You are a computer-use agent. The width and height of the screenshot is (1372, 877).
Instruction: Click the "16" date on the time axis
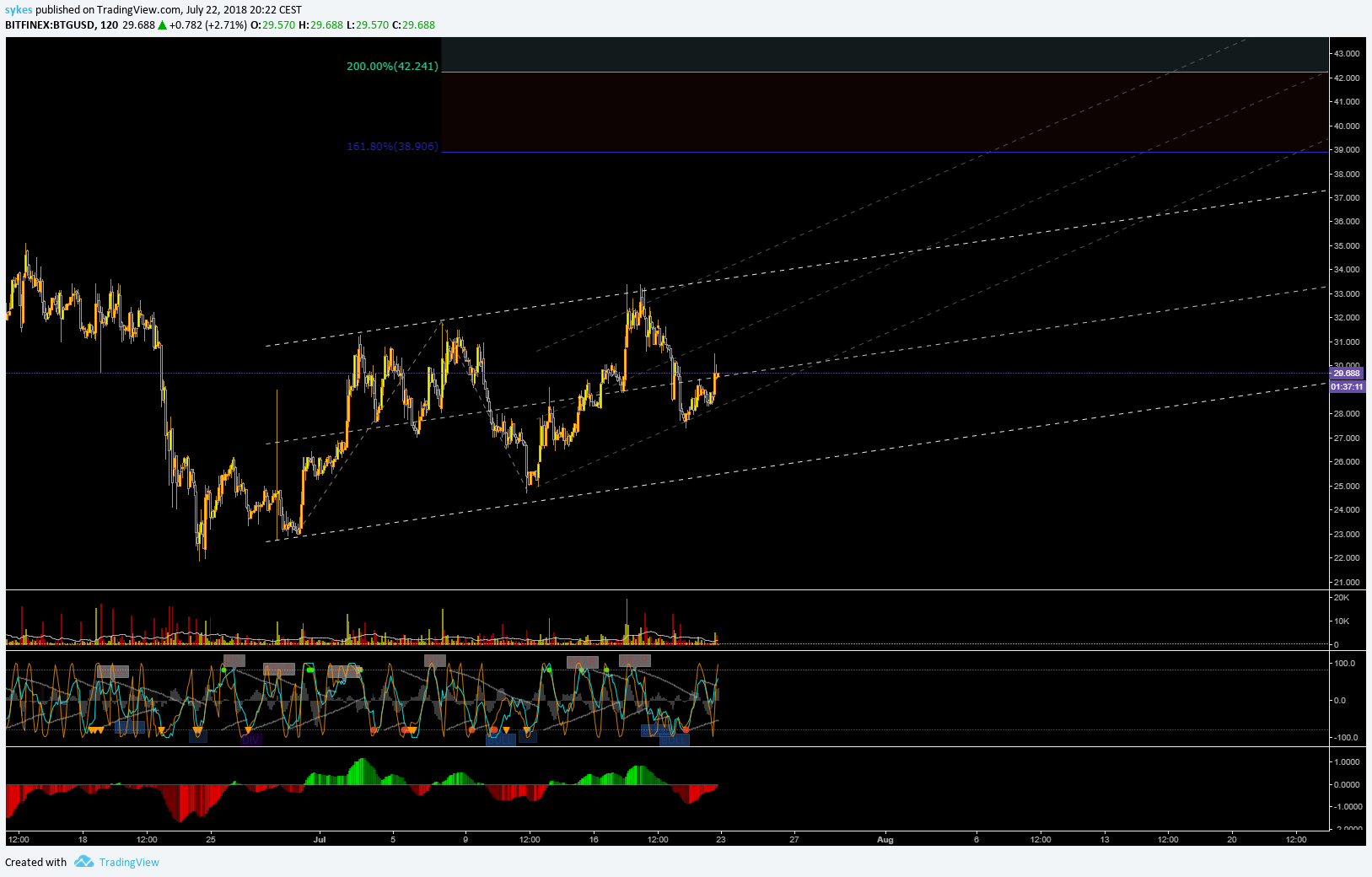pos(594,839)
